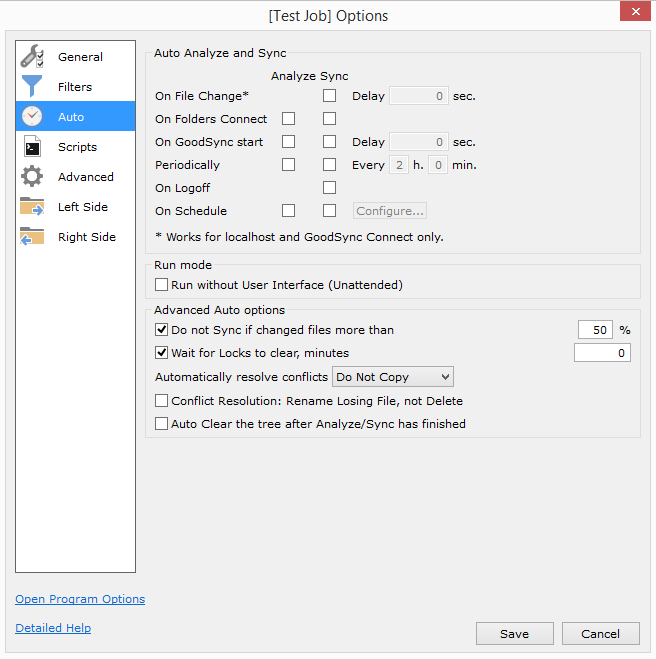Uncheck Do not Sync if changed files
The height and width of the screenshot is (659, 656).
[162, 330]
